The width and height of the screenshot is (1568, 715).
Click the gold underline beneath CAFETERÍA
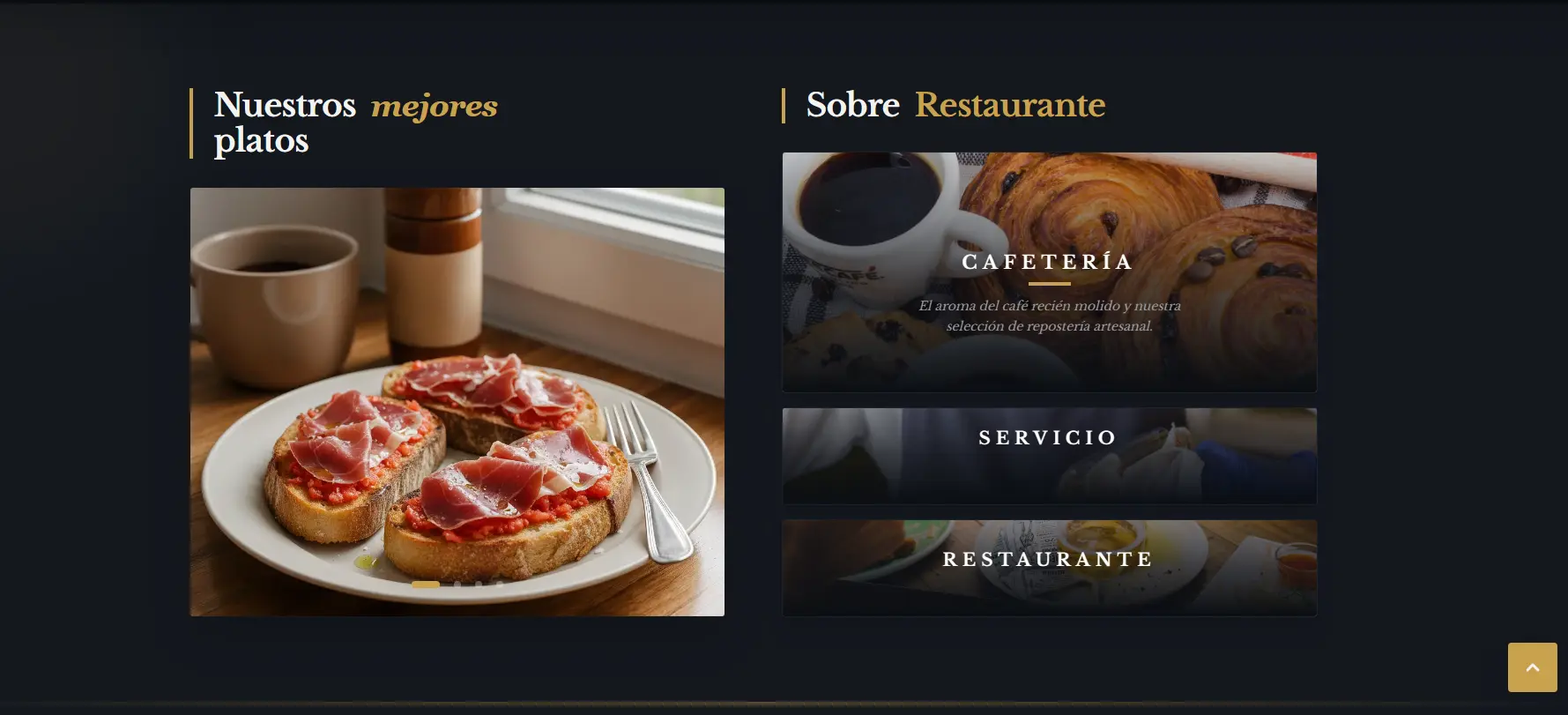(x=1050, y=284)
